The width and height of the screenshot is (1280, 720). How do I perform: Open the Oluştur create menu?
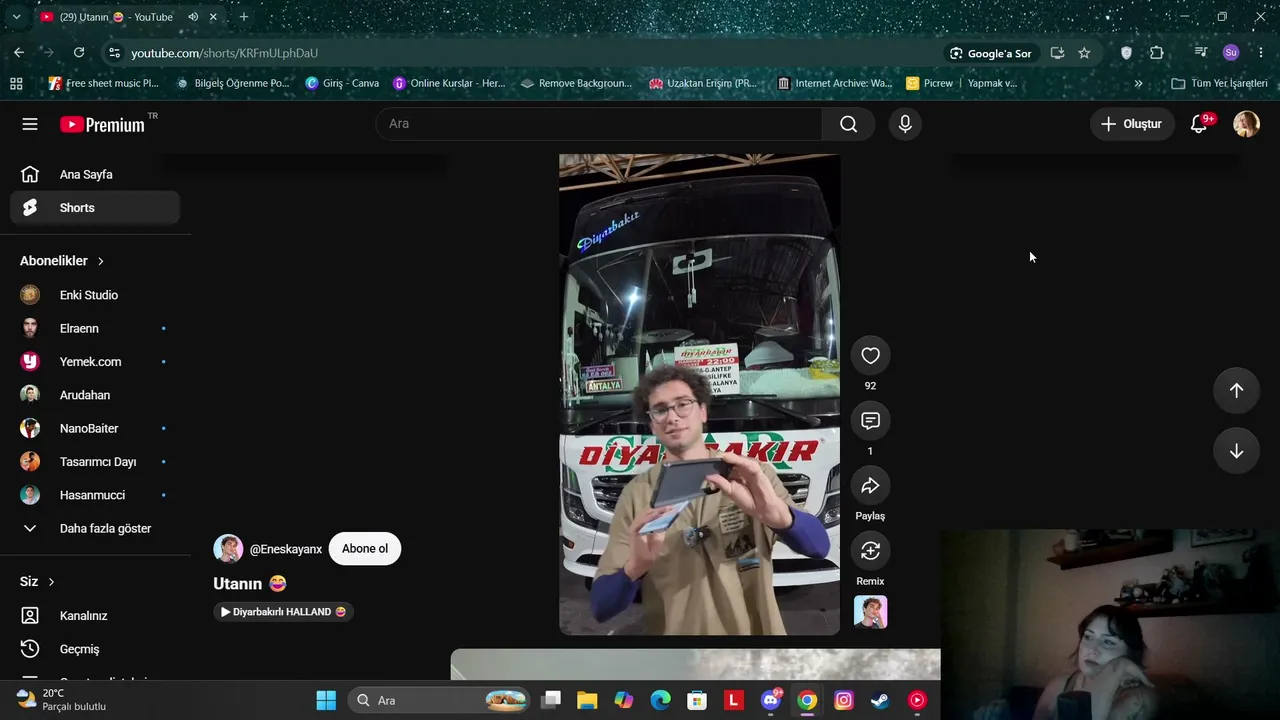1132,124
